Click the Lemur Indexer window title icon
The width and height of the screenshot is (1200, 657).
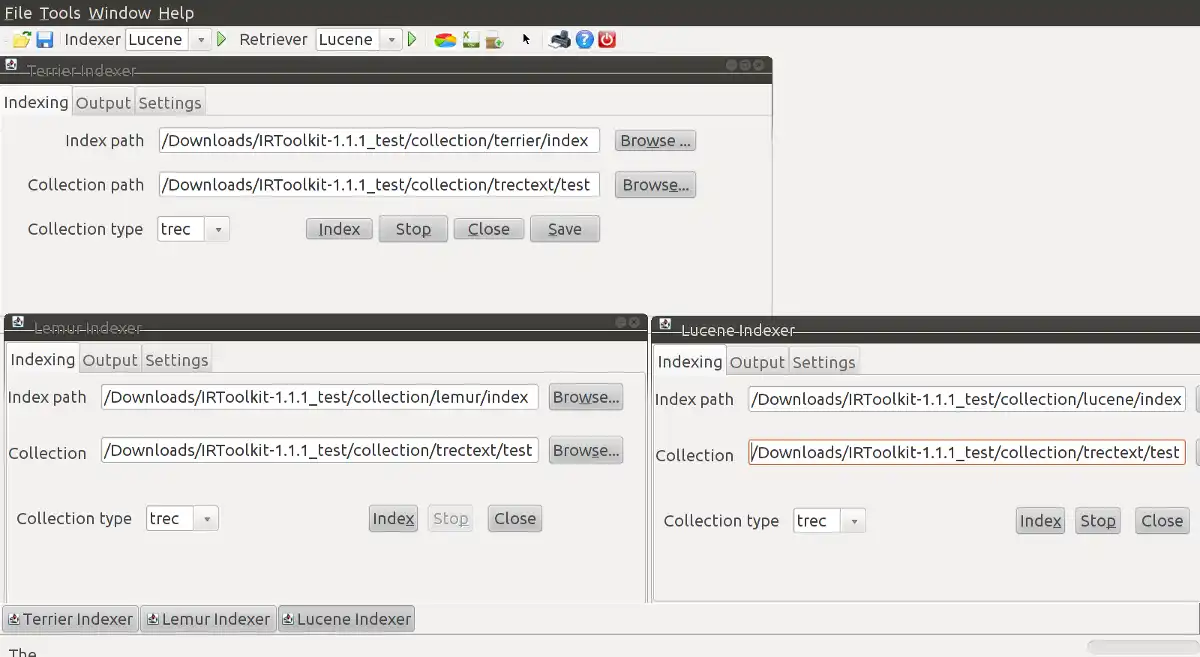tap(18, 322)
